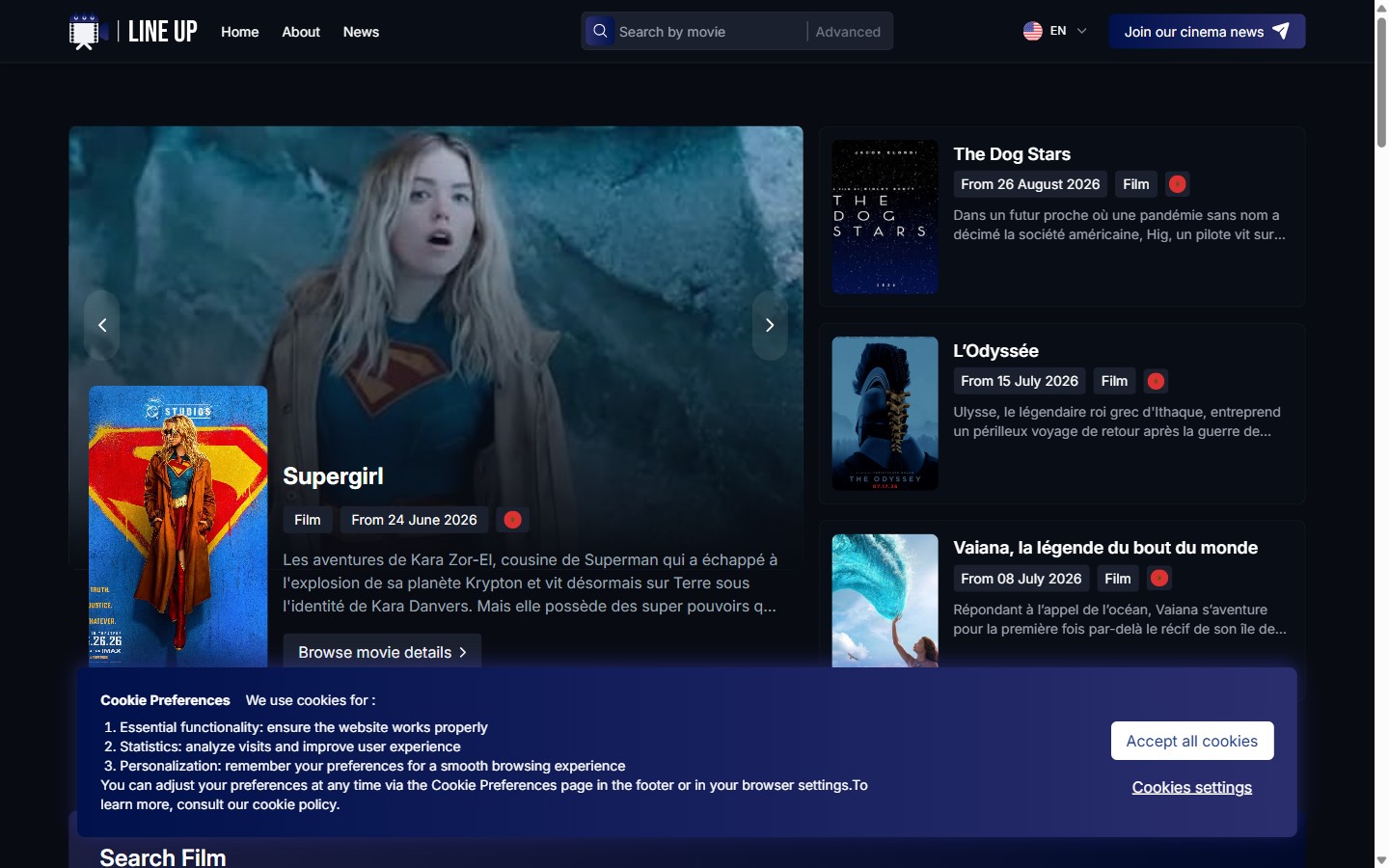
Task: Click The Dog Stars title
Action: pyautogui.click(x=1012, y=154)
